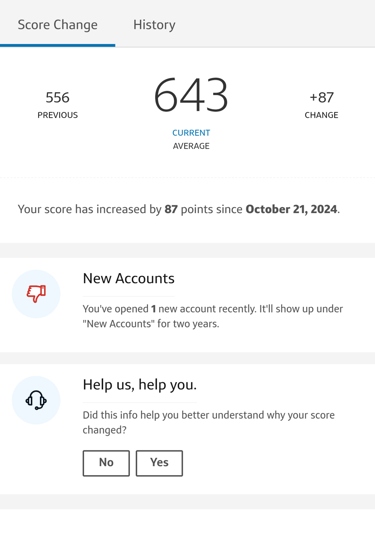This screenshot has height=557, width=375.
Task: Click the New Accounts description text
Action: (213, 316)
